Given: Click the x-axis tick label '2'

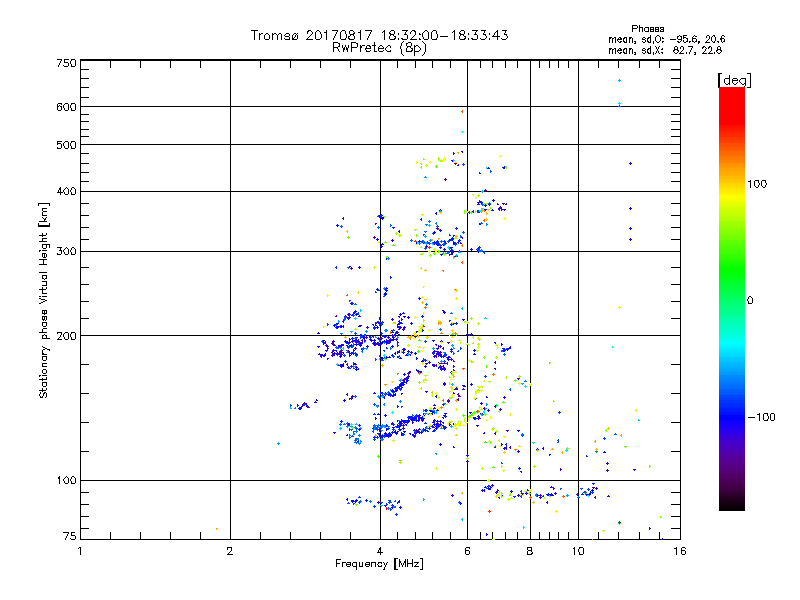Looking at the screenshot, I should pos(230,551).
